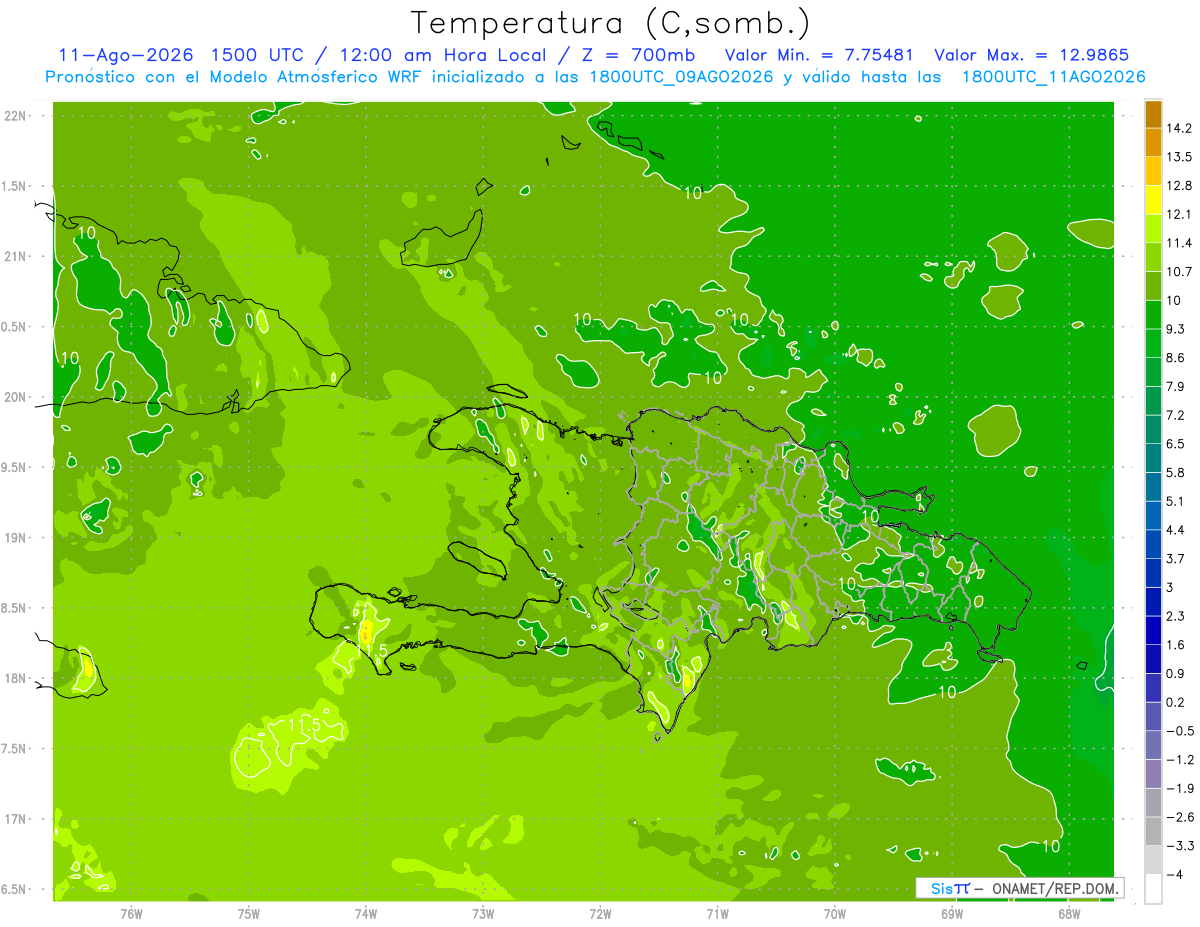Screen dimensions: 1200x927
Task: Click the "7.2" colorbar value
Action: (x=1175, y=415)
